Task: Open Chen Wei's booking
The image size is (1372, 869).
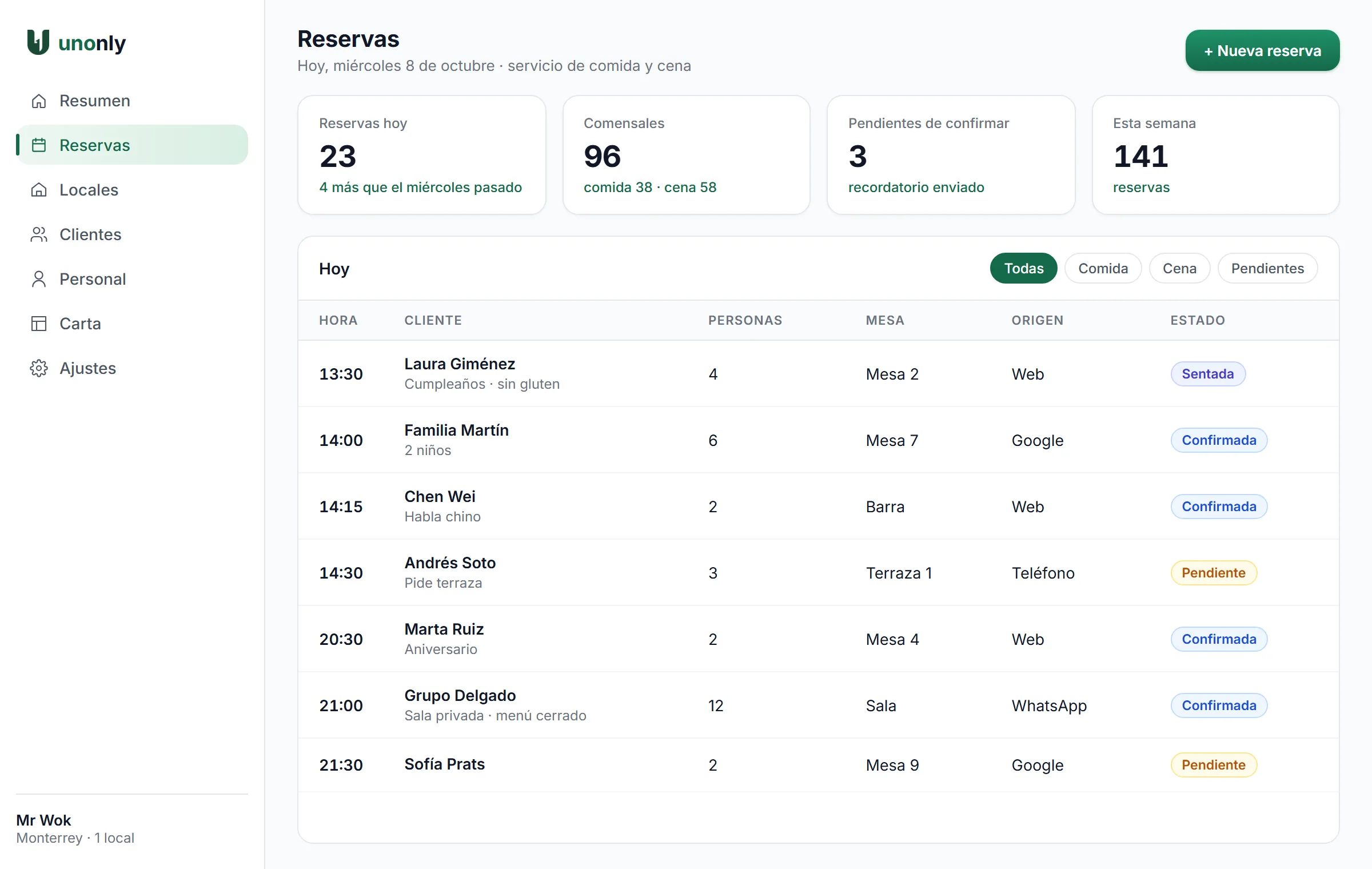Action: click(x=818, y=507)
